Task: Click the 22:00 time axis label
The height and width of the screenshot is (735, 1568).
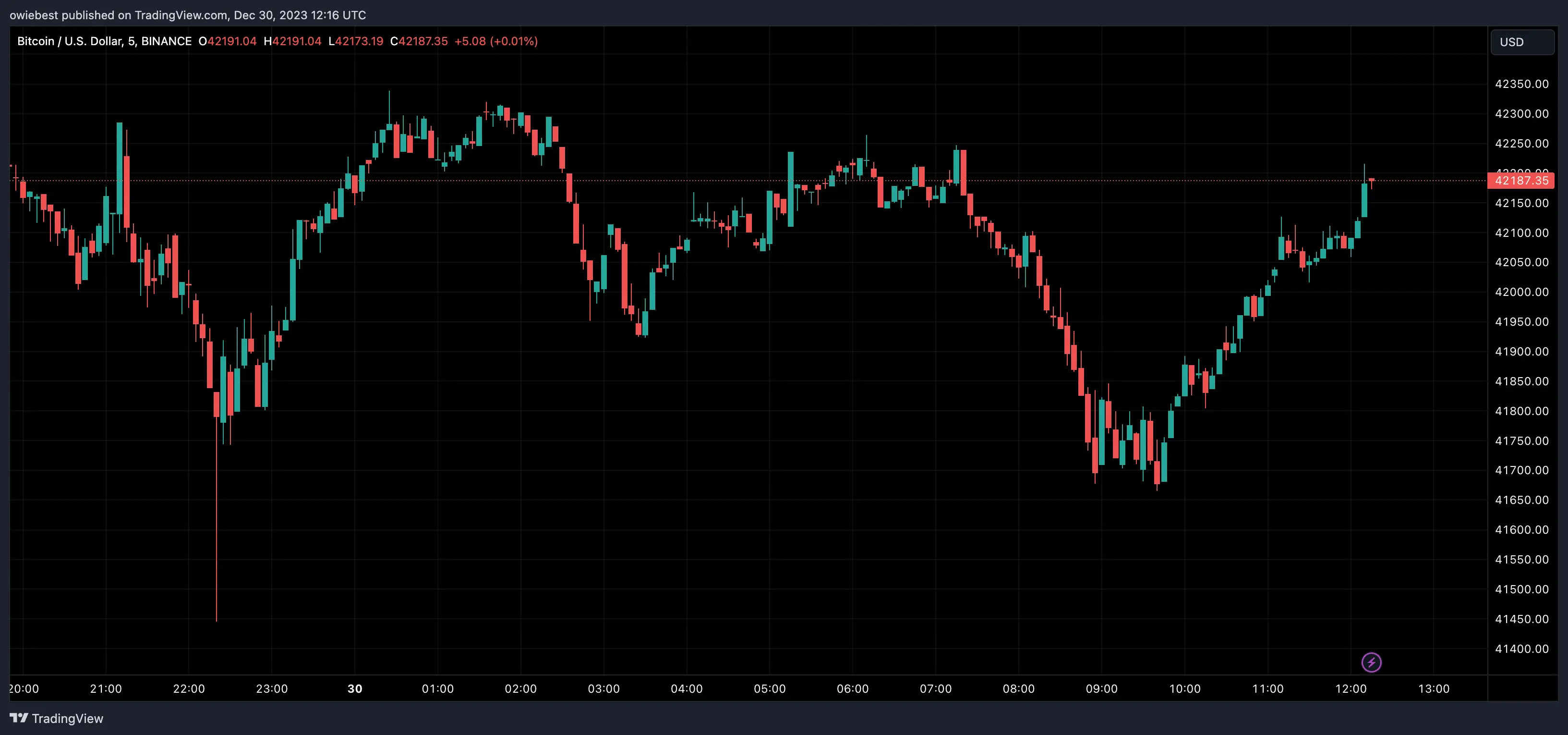Action: click(189, 689)
